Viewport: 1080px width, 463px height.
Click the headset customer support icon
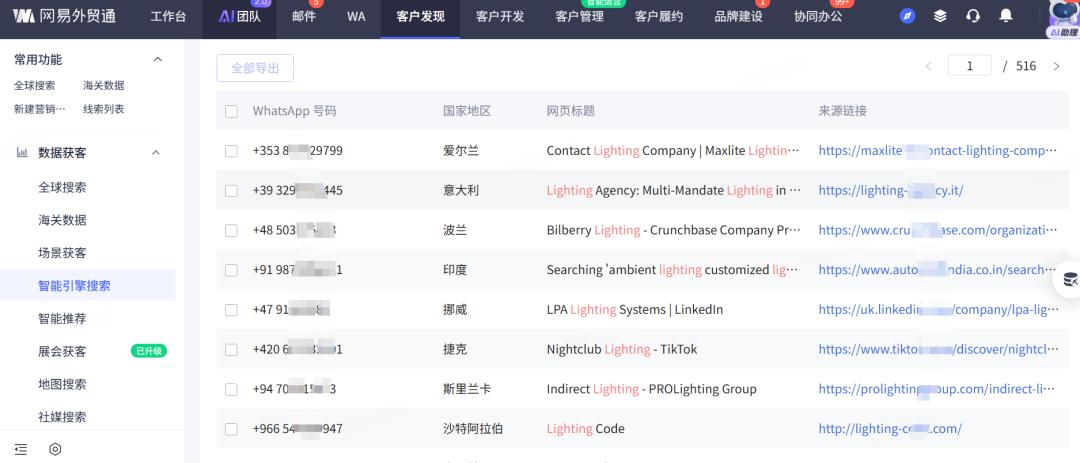973,16
